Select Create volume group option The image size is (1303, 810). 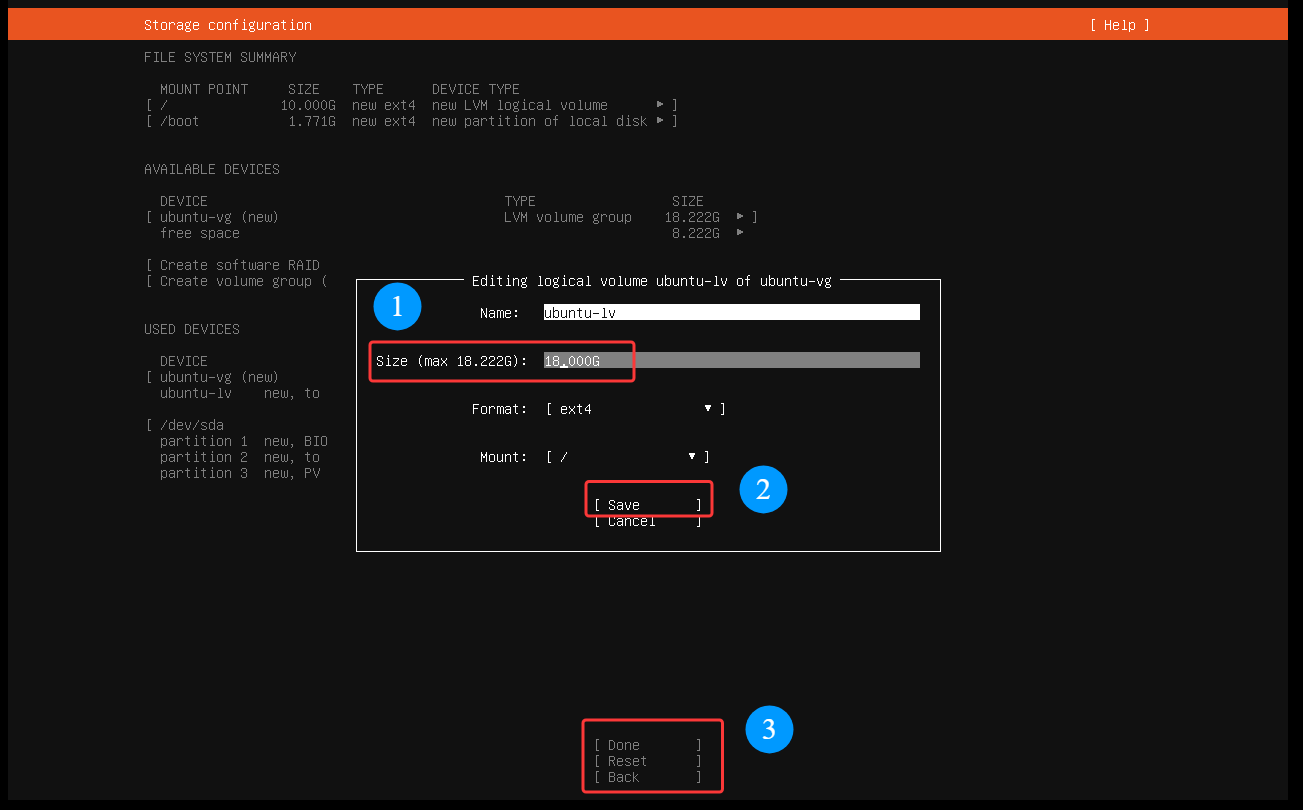point(239,281)
